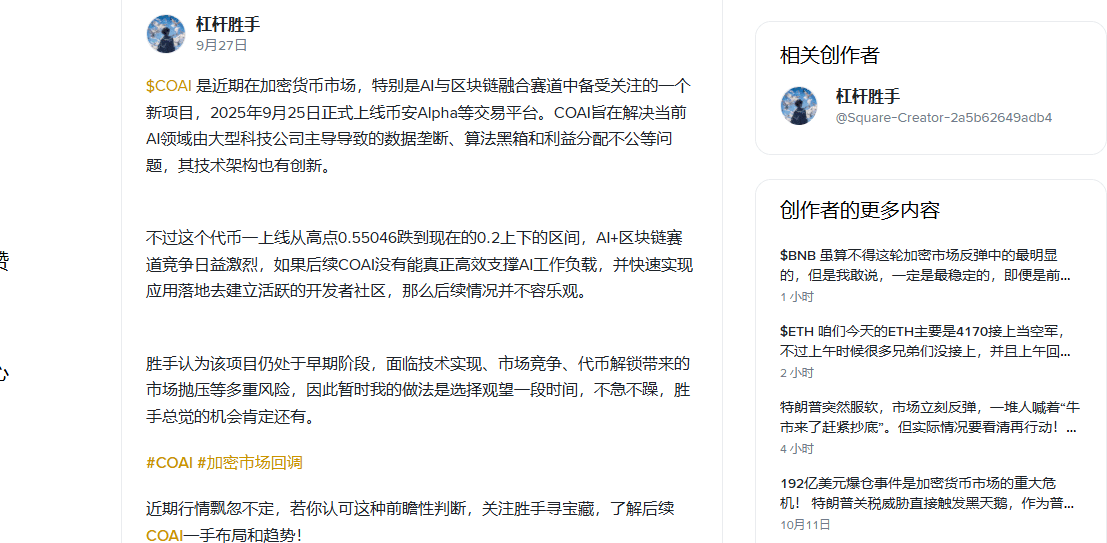
Task: Open the 192亿美元爆仓事件 article
Action: pyautogui.click(x=928, y=494)
